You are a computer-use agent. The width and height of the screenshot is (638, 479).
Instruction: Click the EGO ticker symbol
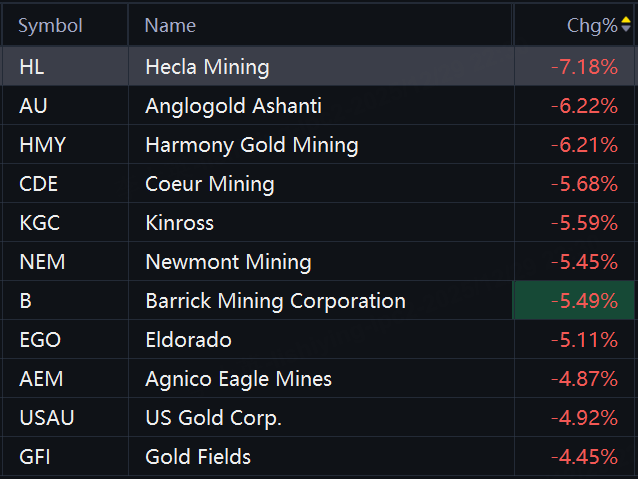pyautogui.click(x=40, y=340)
